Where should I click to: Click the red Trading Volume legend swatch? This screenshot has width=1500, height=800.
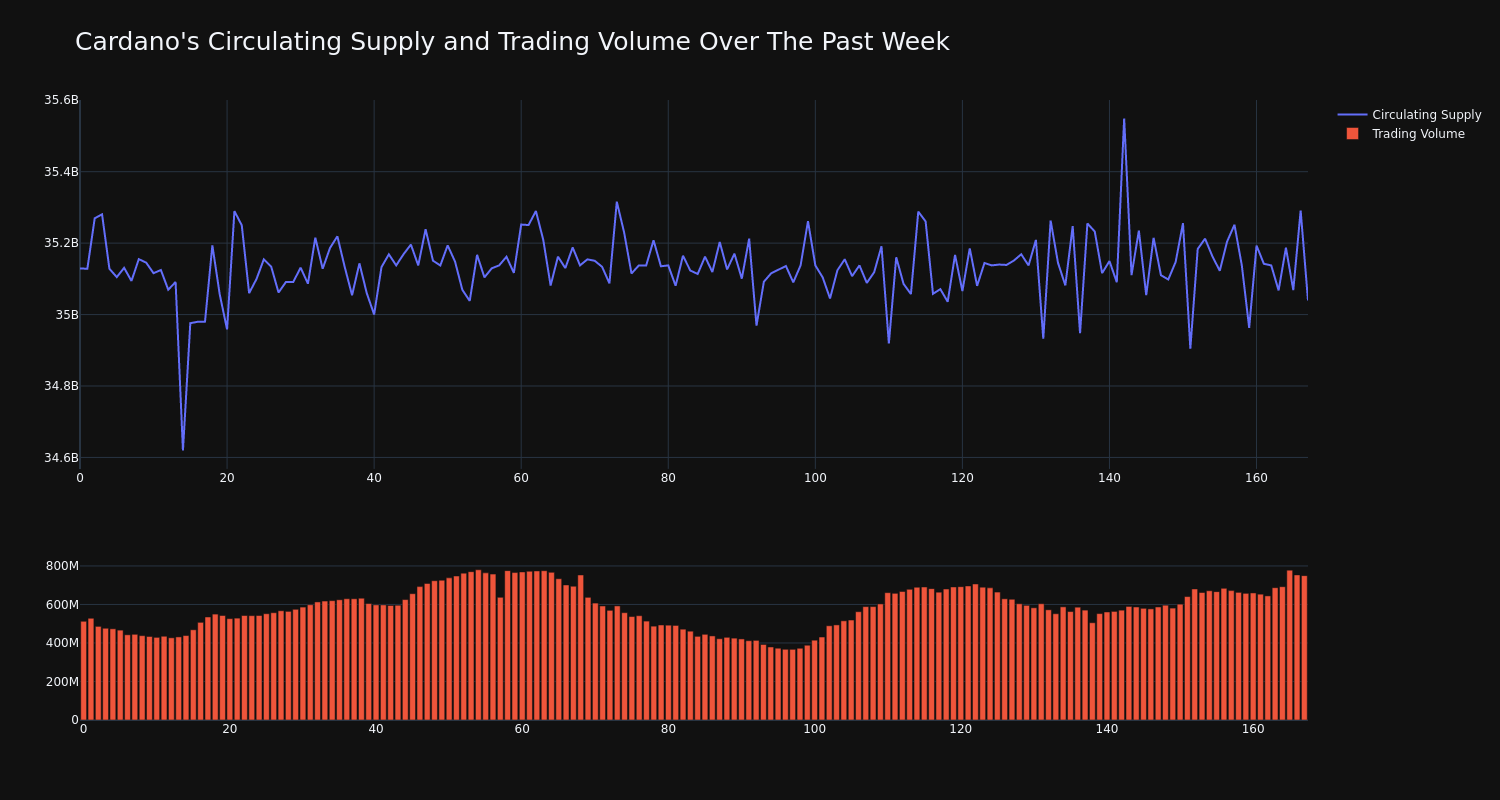(1352, 134)
